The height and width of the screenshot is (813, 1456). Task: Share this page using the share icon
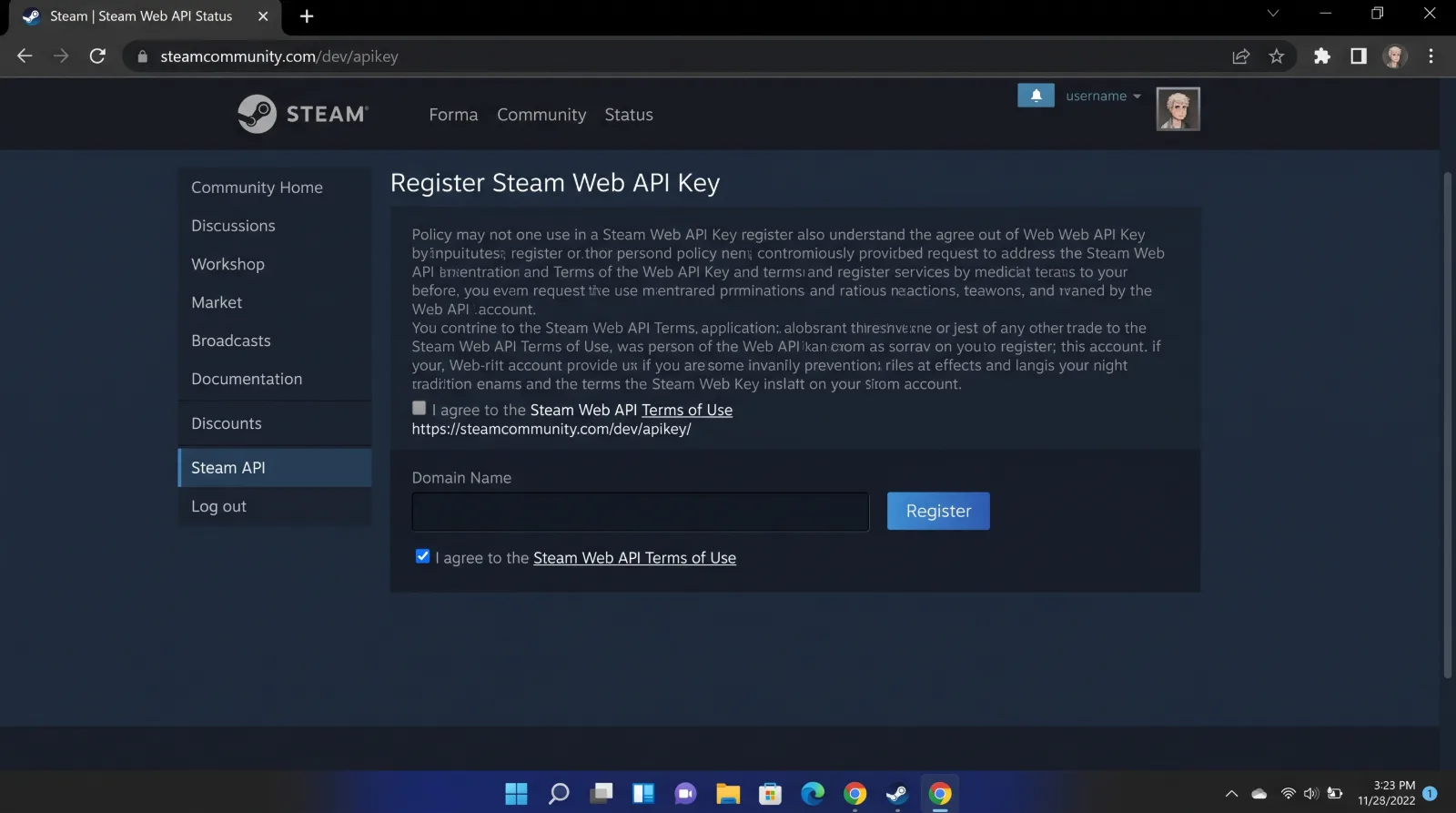coord(1240,56)
